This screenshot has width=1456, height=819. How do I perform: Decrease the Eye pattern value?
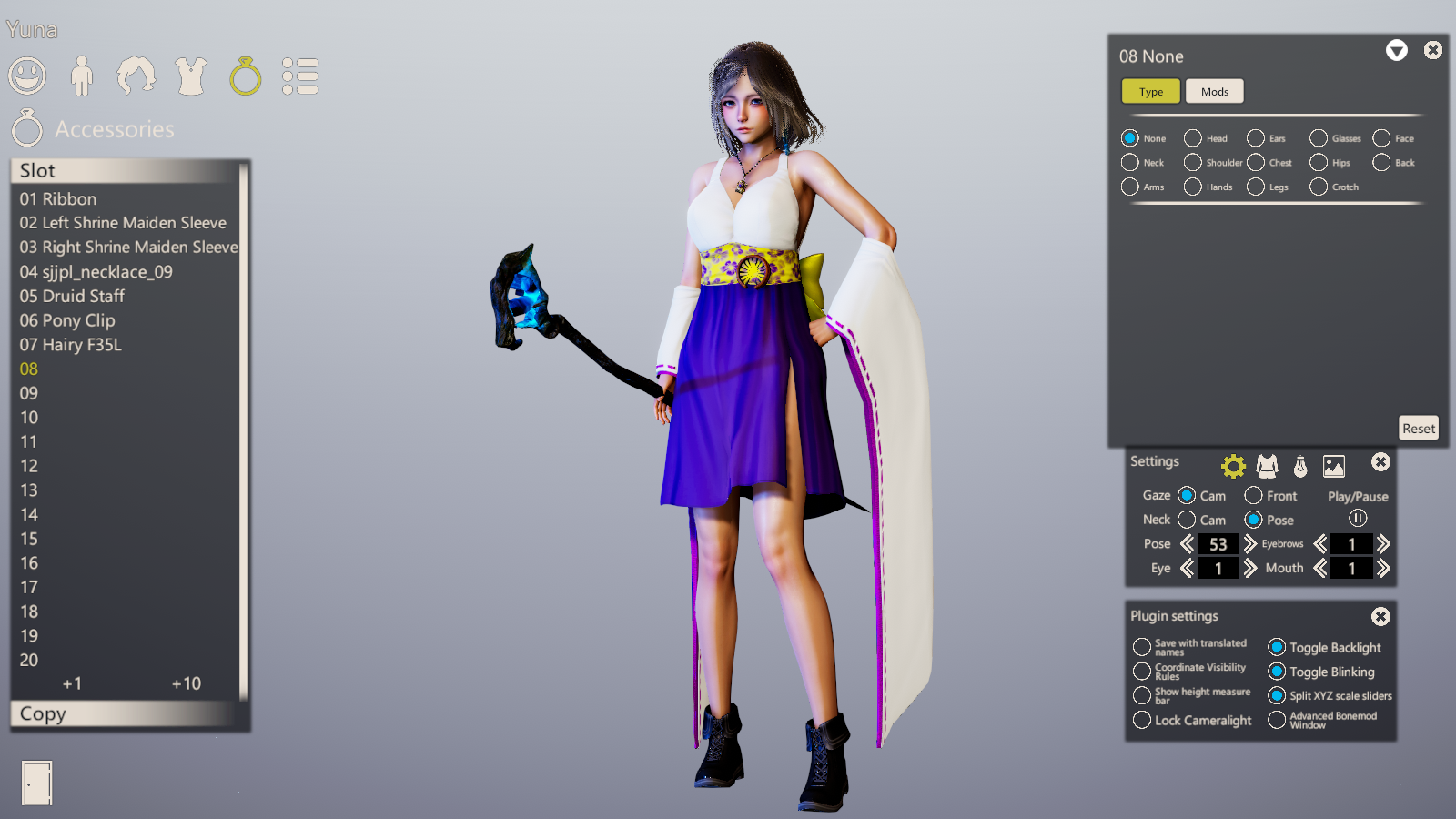pyautogui.click(x=1187, y=569)
